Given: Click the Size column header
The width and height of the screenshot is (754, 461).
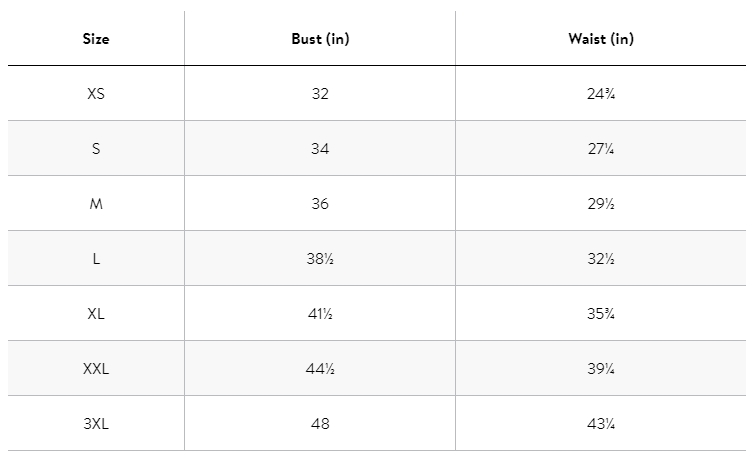Looking at the screenshot, I should point(96,39).
